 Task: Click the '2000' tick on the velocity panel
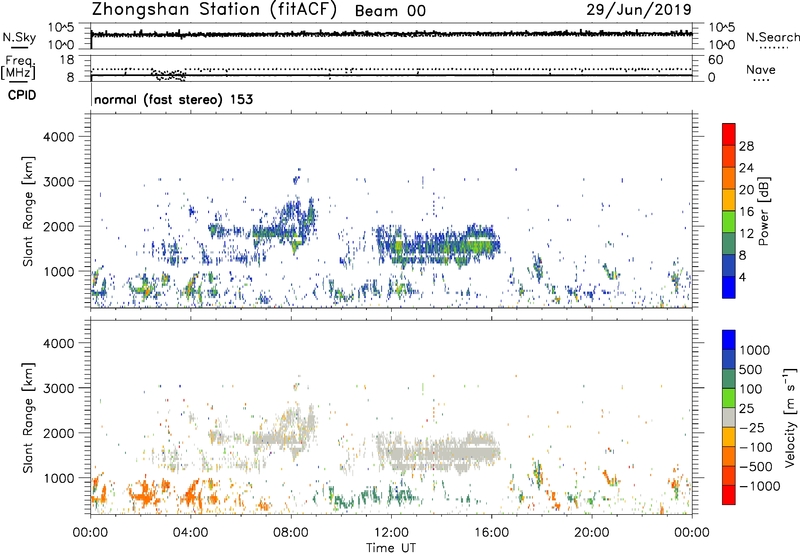pyautogui.click(x=59, y=433)
